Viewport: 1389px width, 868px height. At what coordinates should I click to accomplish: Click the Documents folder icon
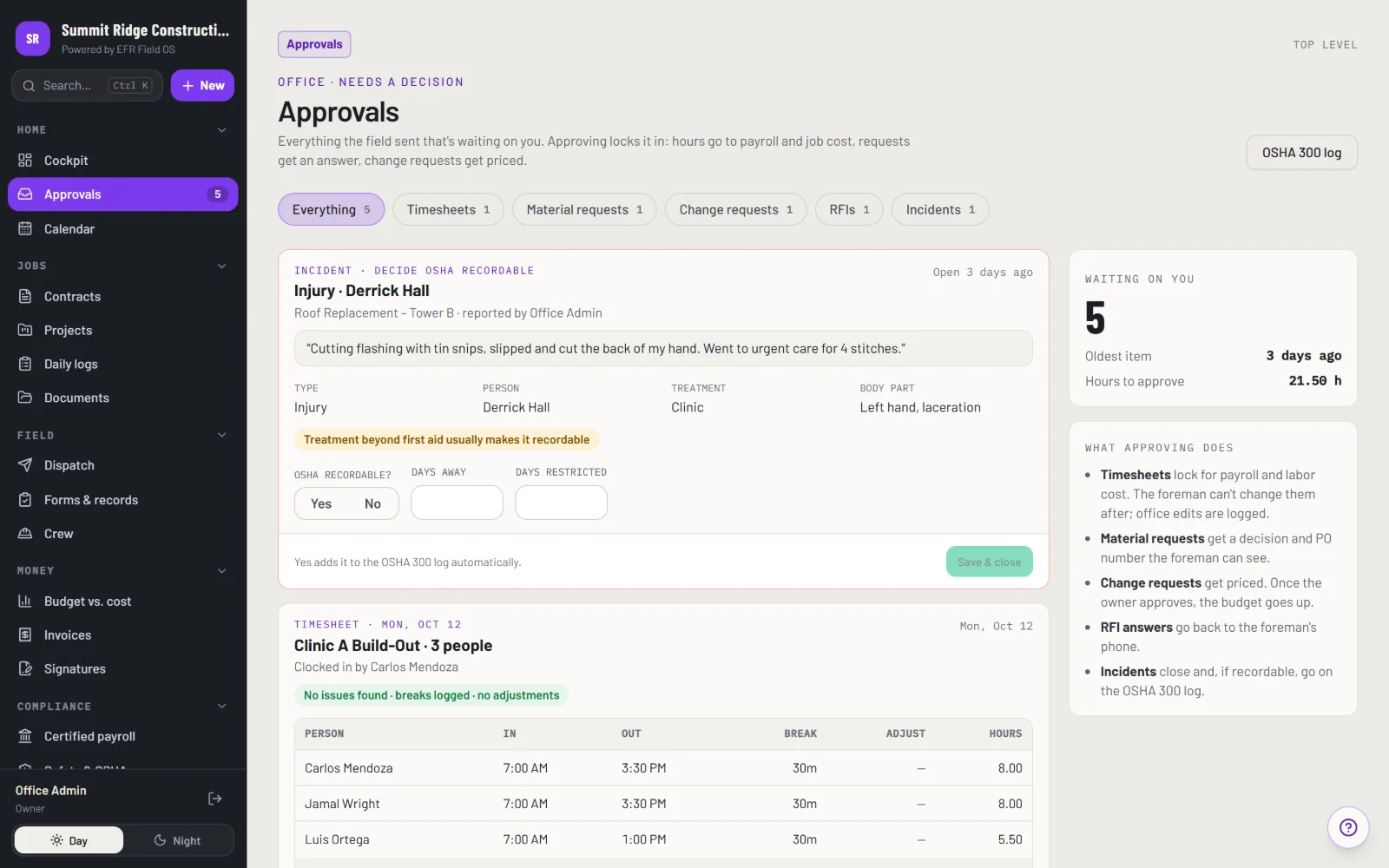(25, 398)
